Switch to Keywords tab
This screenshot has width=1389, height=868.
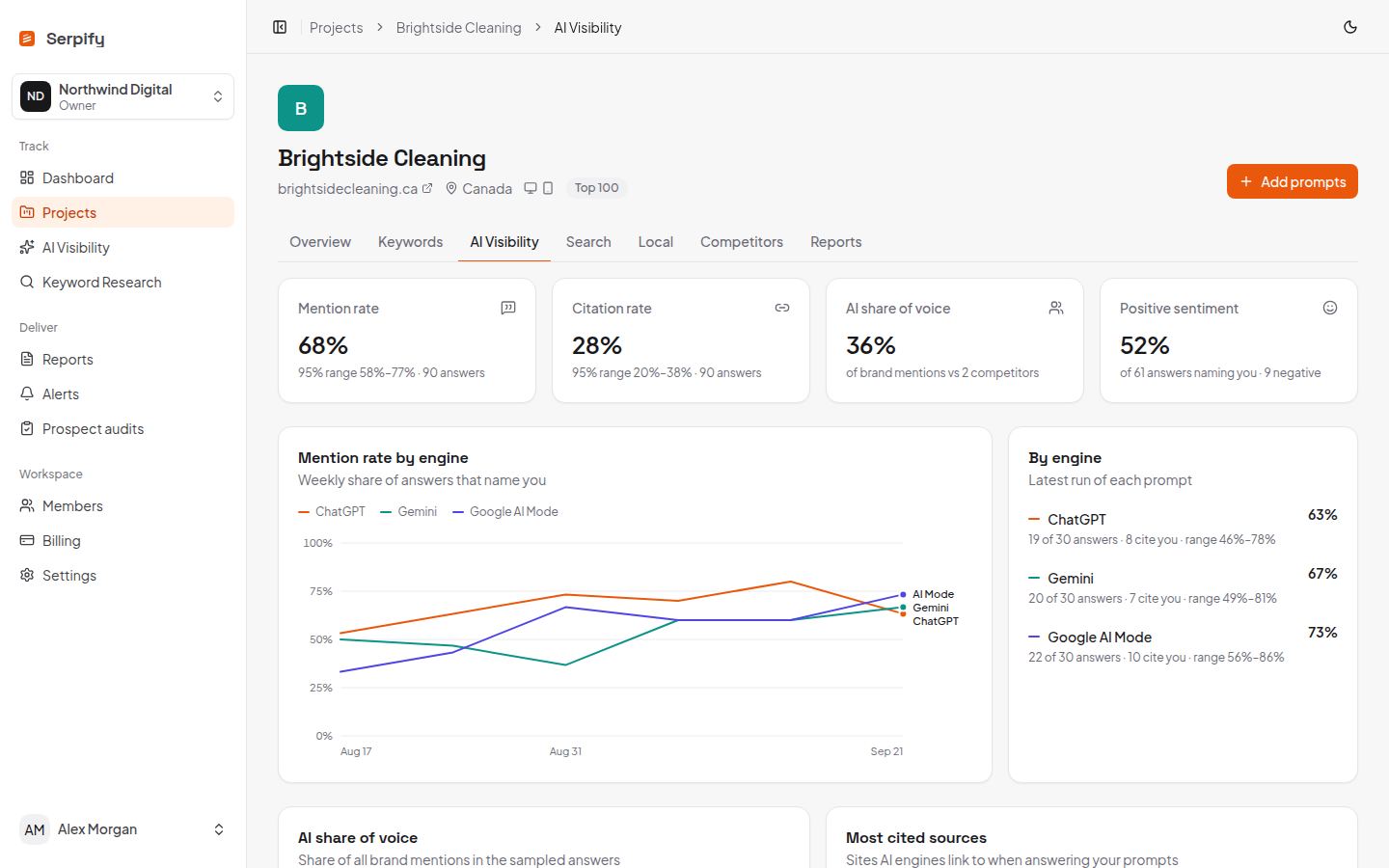point(410,242)
